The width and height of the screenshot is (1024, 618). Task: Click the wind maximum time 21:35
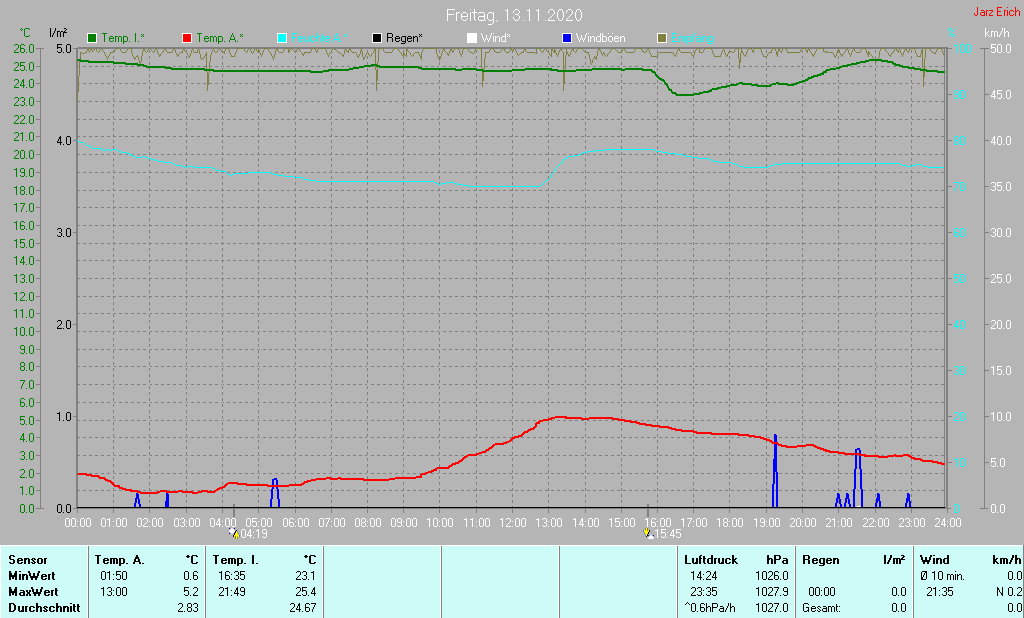[x=940, y=592]
